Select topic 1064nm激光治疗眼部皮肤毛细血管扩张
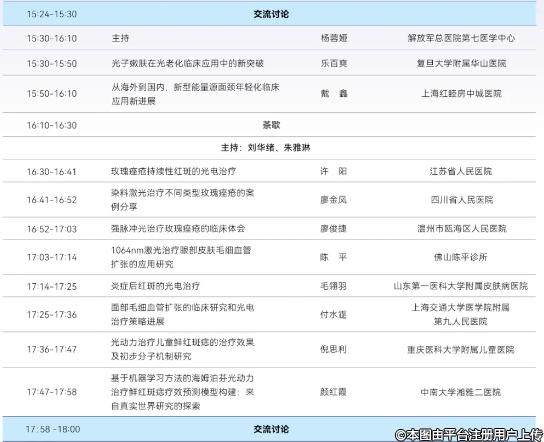The width and height of the screenshot is (544, 442). tap(181, 257)
